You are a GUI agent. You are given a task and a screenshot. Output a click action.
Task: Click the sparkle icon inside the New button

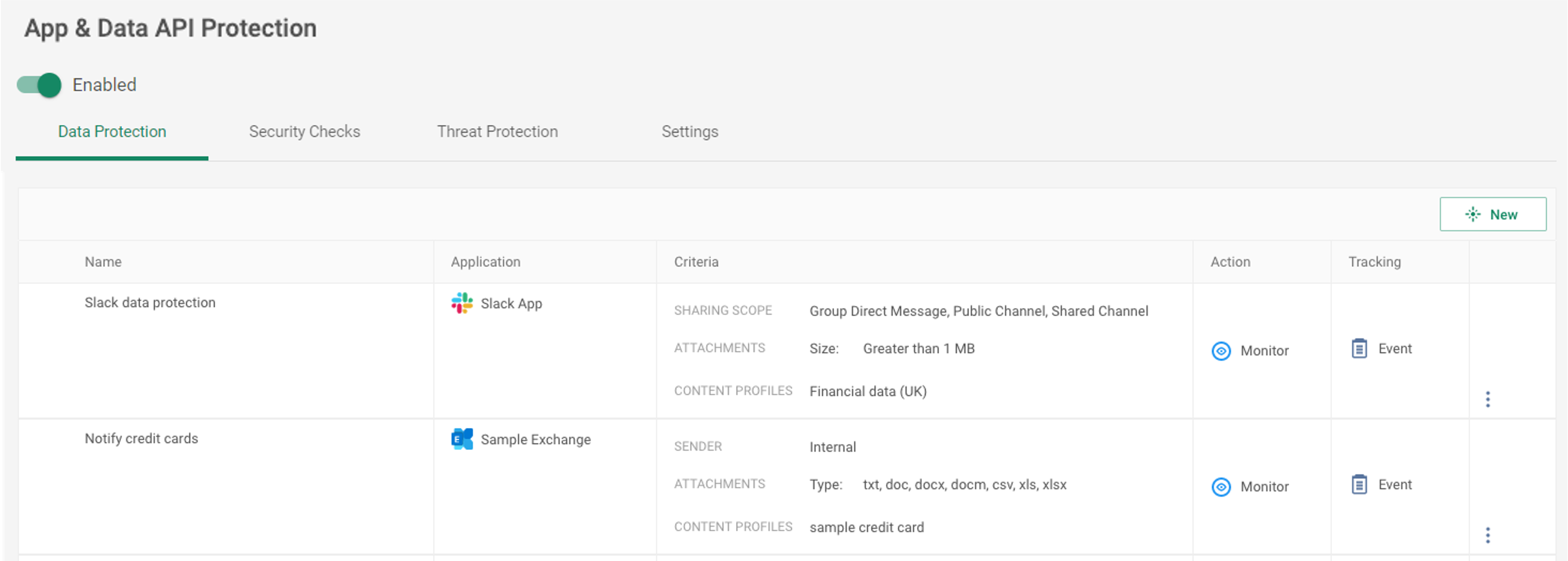1473,214
